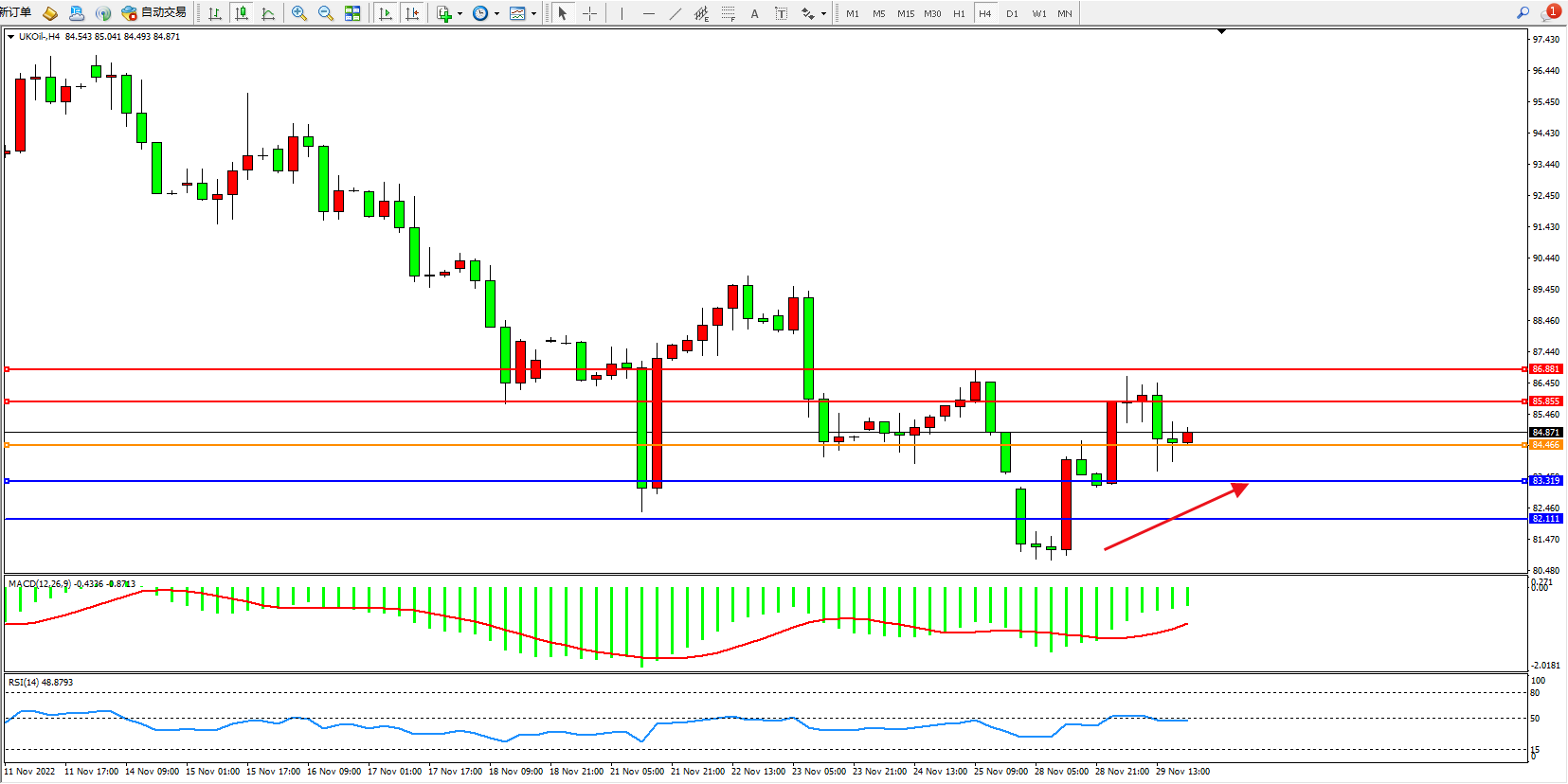Switch to the D1 timeframe
The height and width of the screenshot is (784, 1568).
pos(1012,13)
